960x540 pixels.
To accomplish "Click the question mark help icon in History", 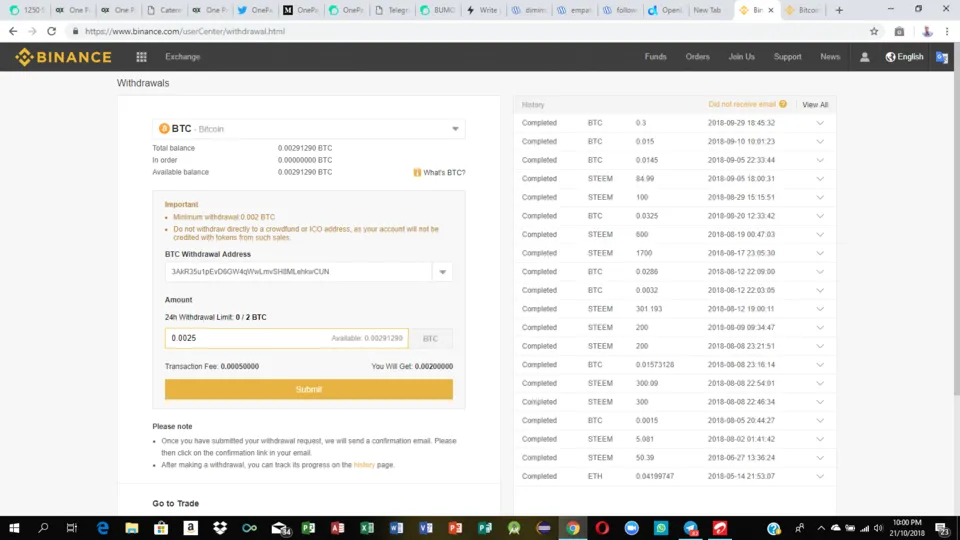I will point(783,104).
